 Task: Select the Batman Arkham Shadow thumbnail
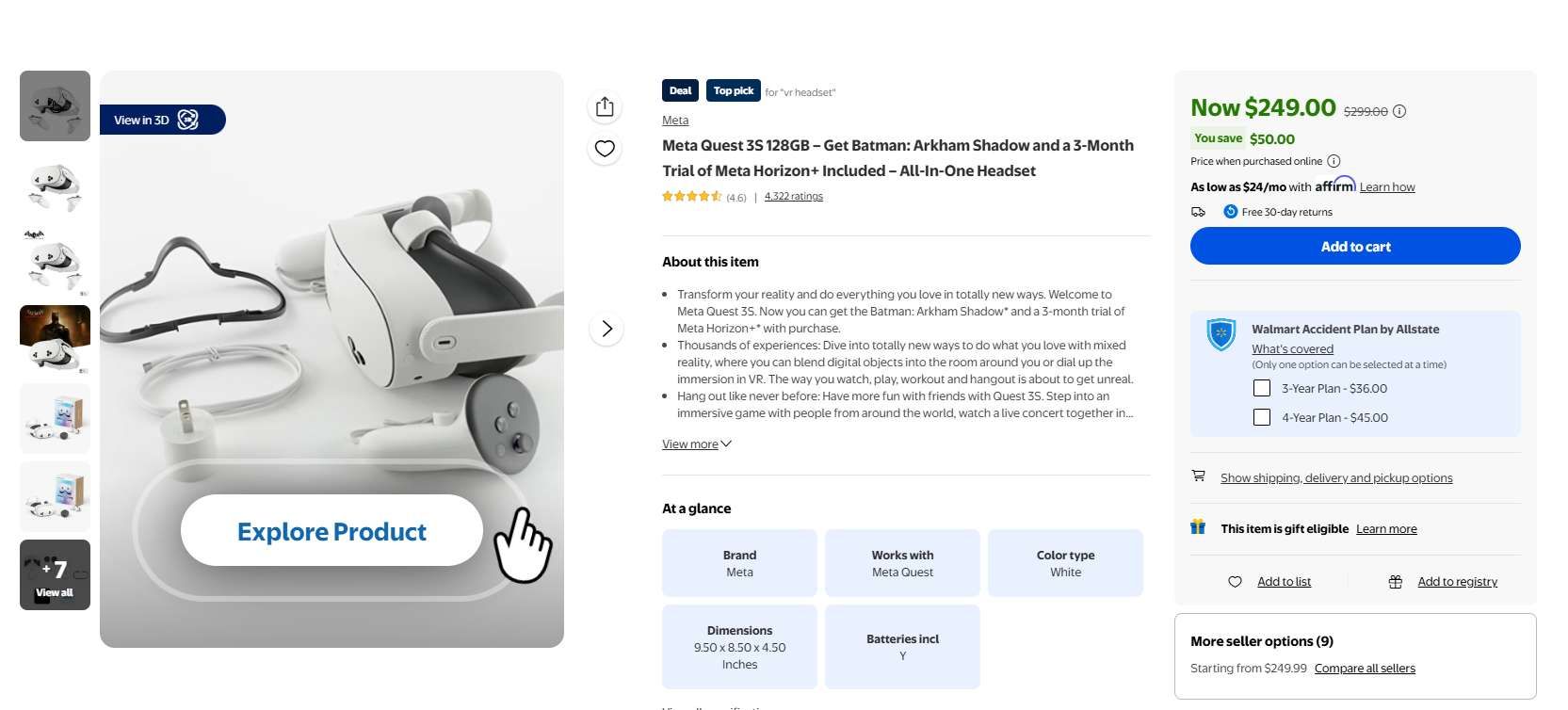56,339
